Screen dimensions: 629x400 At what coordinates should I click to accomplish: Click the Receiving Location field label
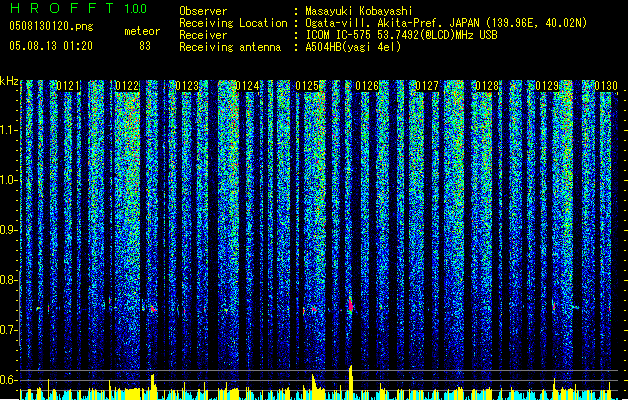[233, 23]
